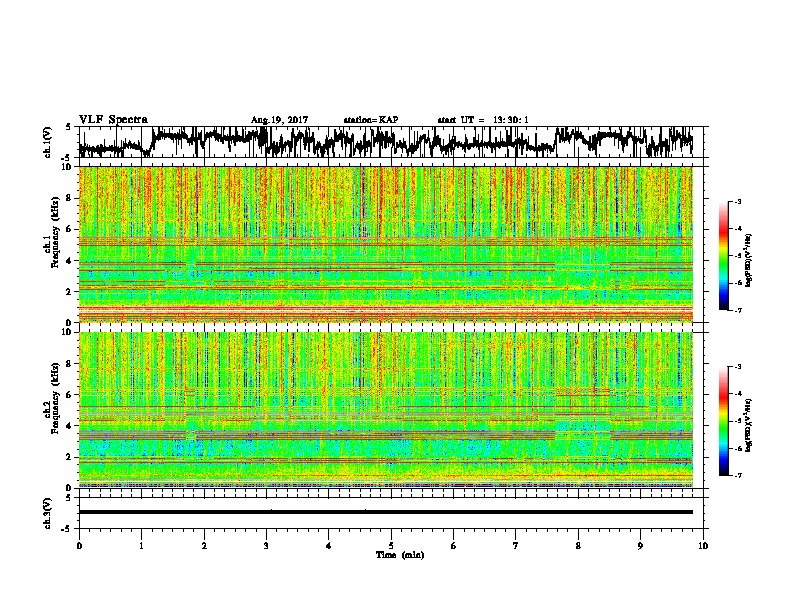Click the 'station=KAP' header label

click(371, 120)
